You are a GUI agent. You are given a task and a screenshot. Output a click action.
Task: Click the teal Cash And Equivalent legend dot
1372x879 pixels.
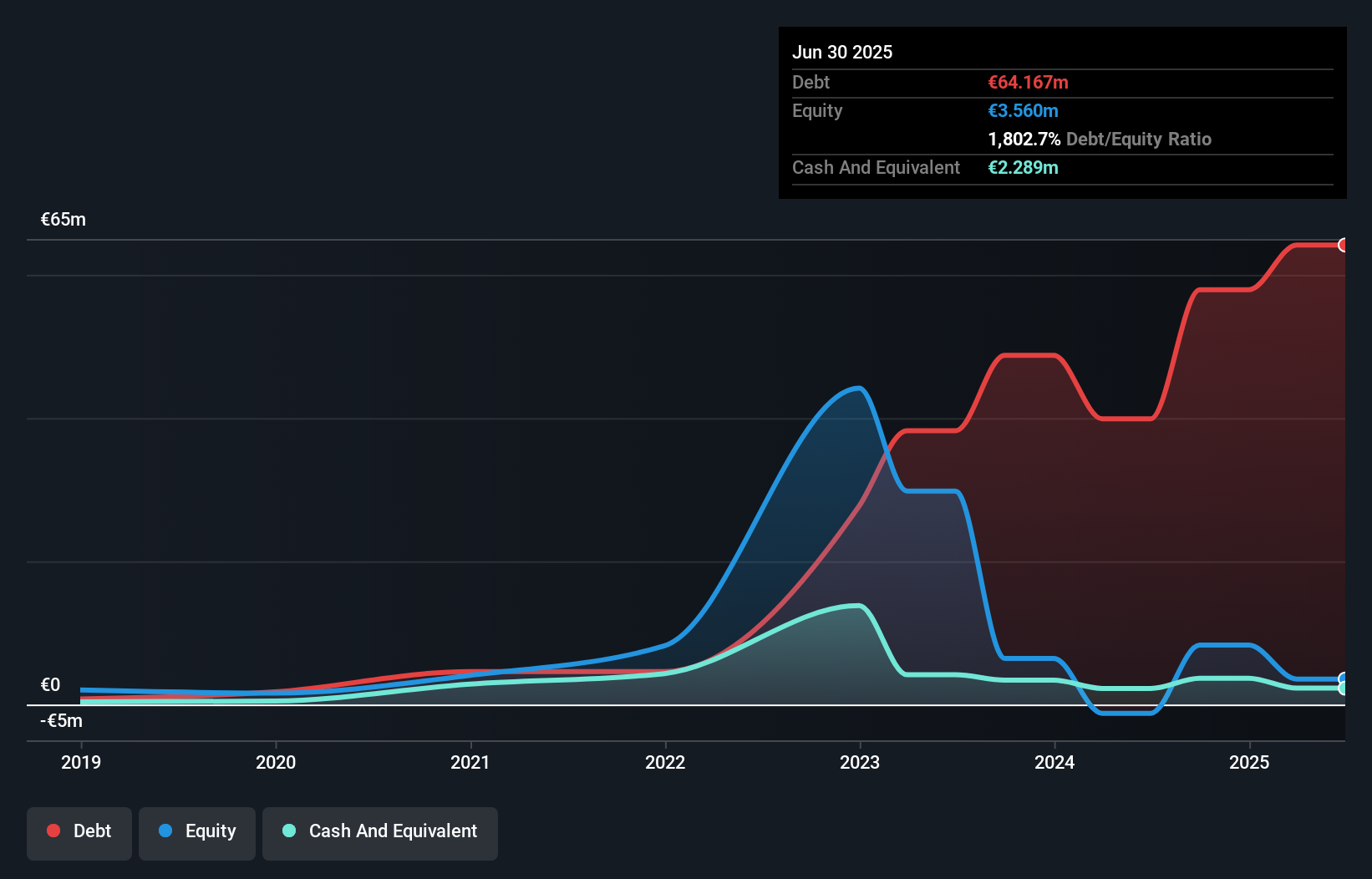tap(287, 831)
